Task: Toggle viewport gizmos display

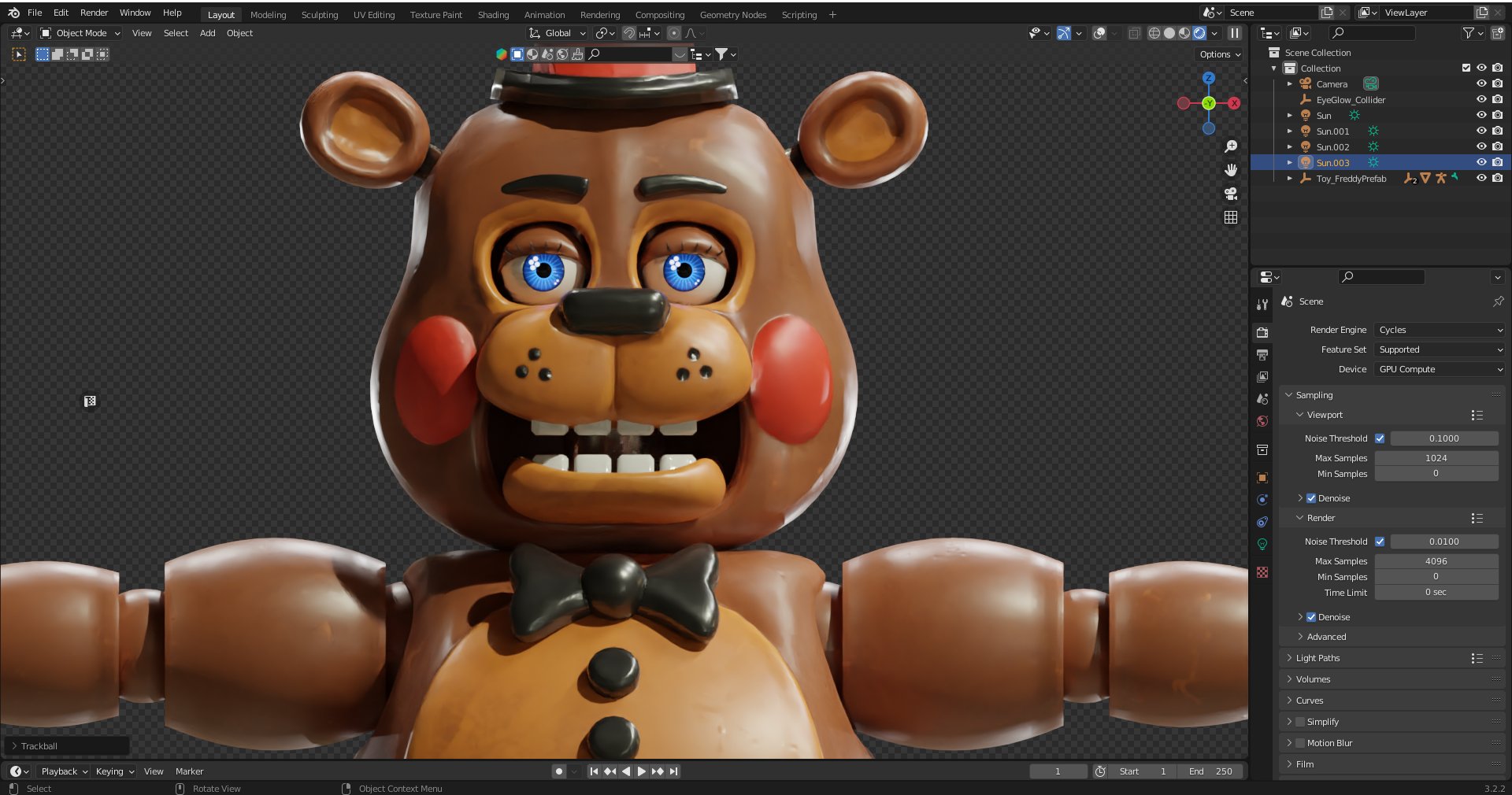Action: pos(1064,33)
